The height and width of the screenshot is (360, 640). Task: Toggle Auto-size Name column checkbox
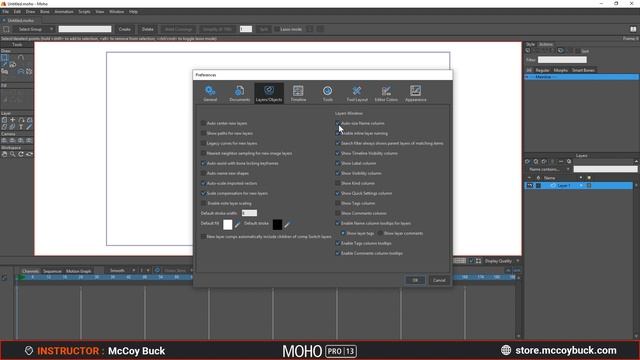338,123
